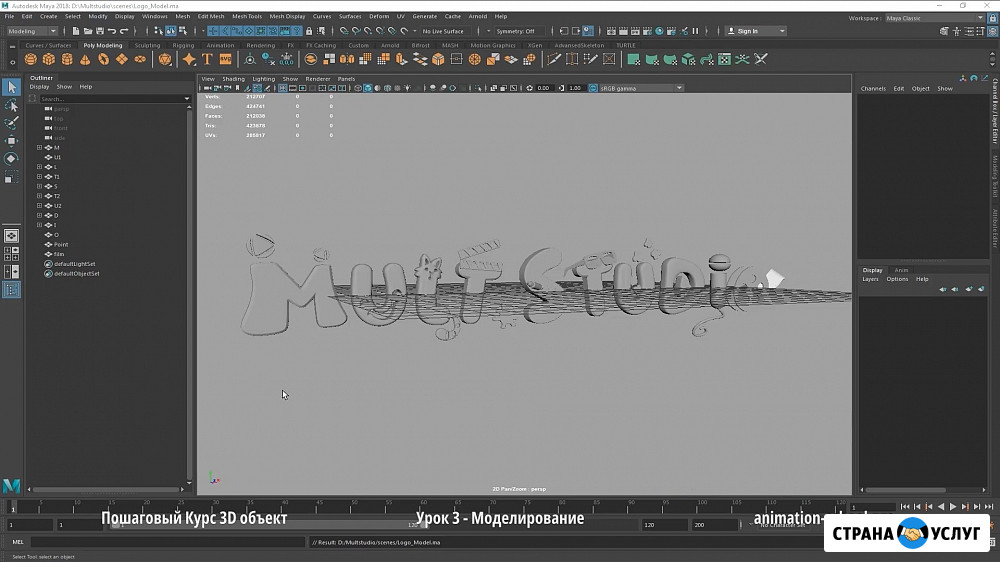Open the viewport Renderer menu
Viewport: 1000px width, 562px height.
(318, 79)
